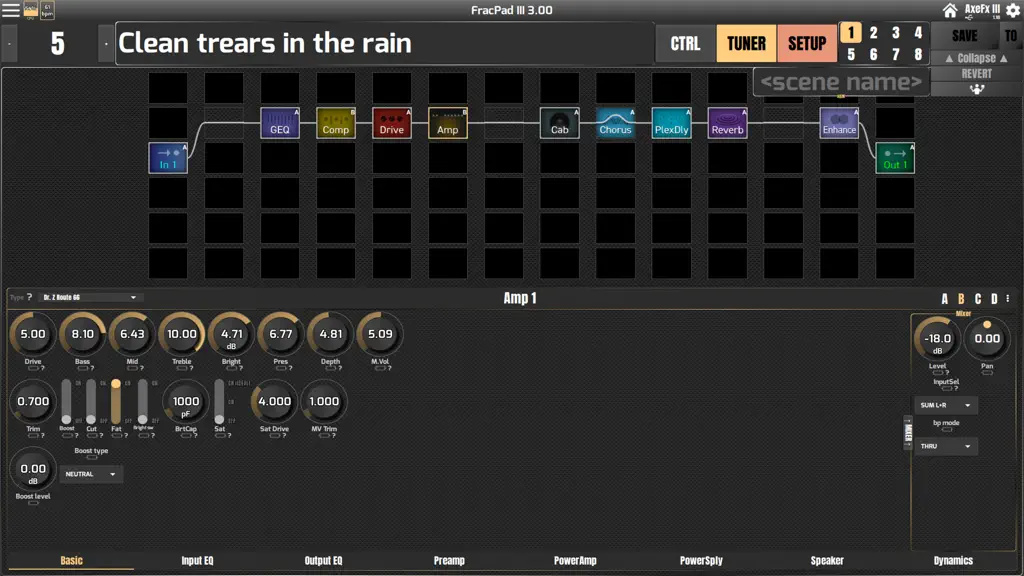Screen dimensions: 1024x576
Task: Select the Chorus effect block
Action: pos(615,123)
